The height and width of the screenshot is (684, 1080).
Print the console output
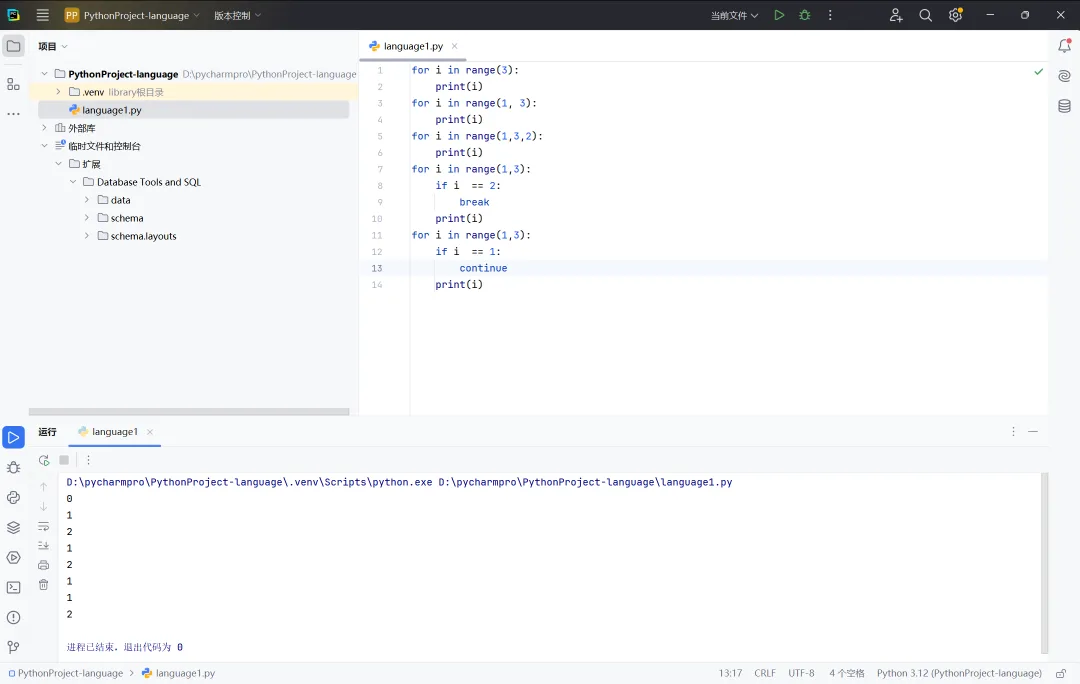43,565
